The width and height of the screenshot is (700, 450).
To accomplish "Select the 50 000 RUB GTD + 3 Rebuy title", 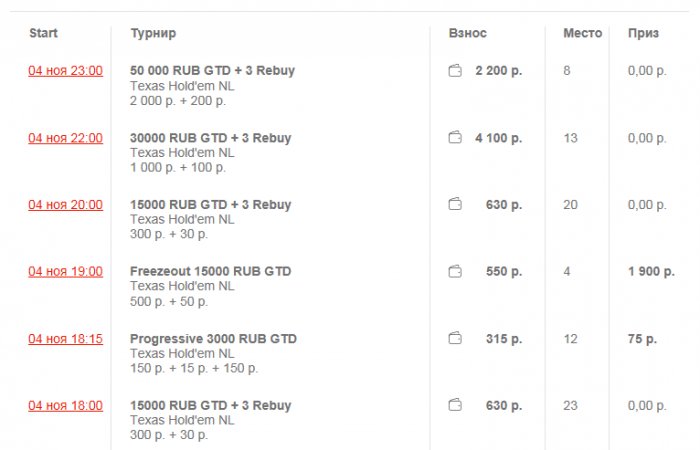I will [x=212, y=71].
